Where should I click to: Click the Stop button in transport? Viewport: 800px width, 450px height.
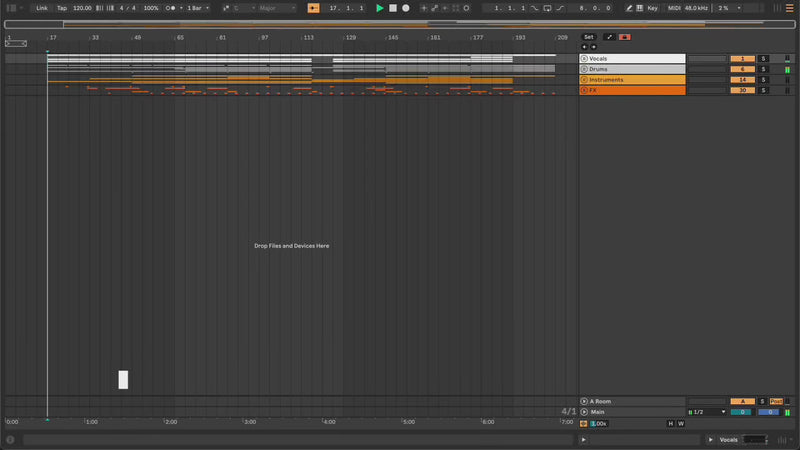[392, 8]
